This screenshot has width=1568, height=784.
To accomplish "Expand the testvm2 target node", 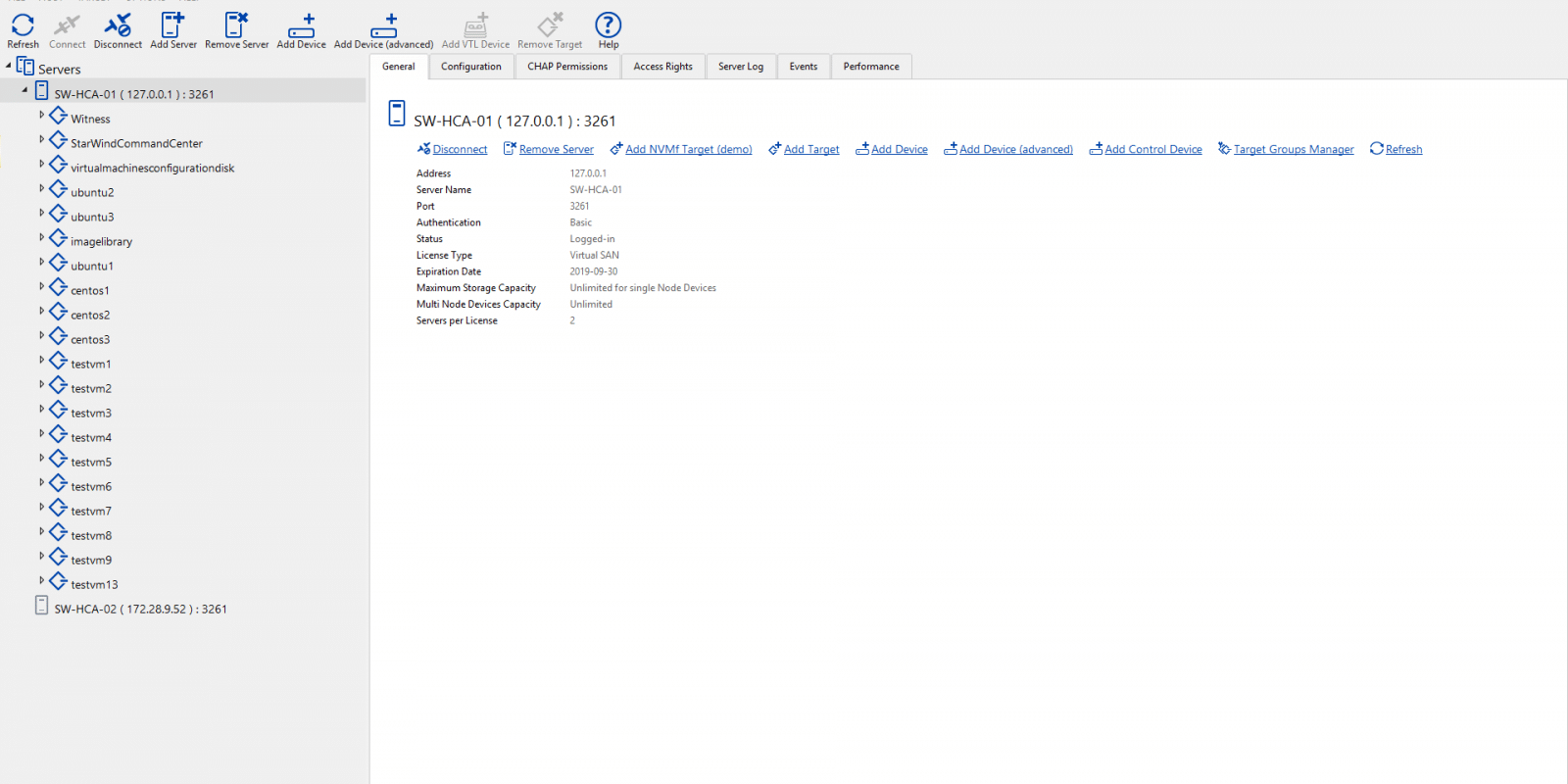I will pos(41,384).
